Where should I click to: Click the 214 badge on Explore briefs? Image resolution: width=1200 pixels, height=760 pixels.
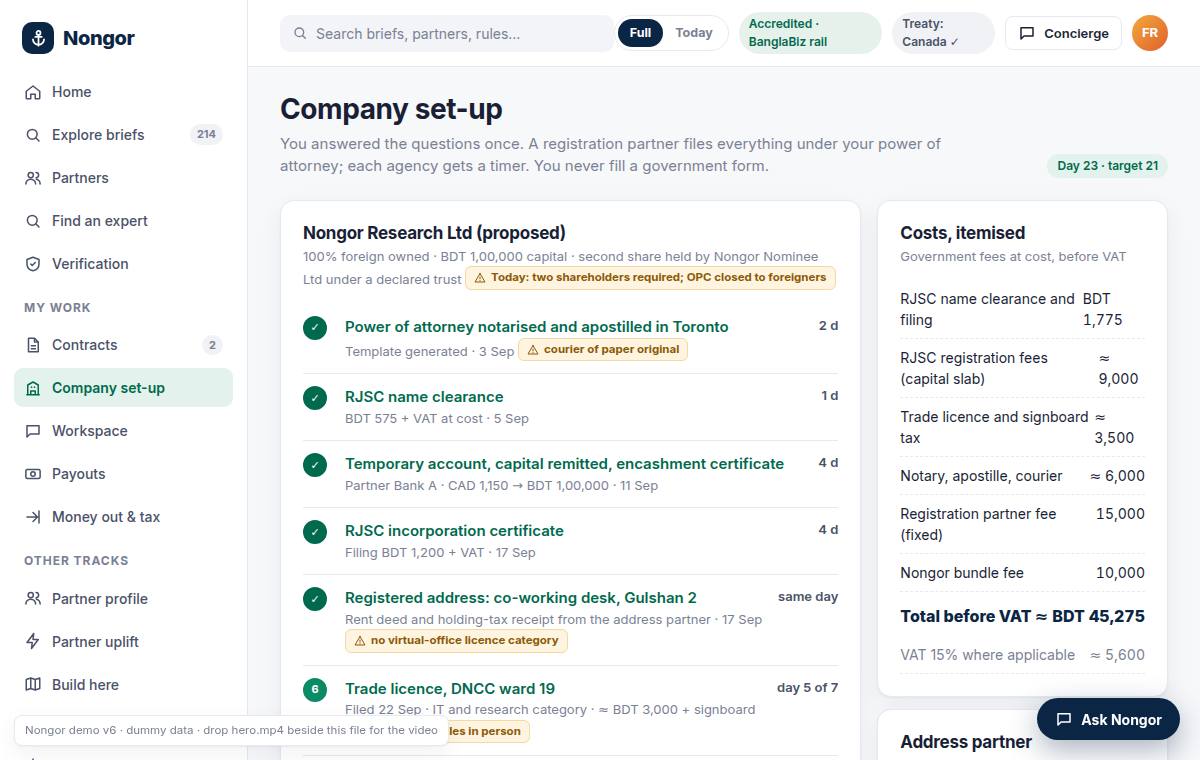point(206,134)
